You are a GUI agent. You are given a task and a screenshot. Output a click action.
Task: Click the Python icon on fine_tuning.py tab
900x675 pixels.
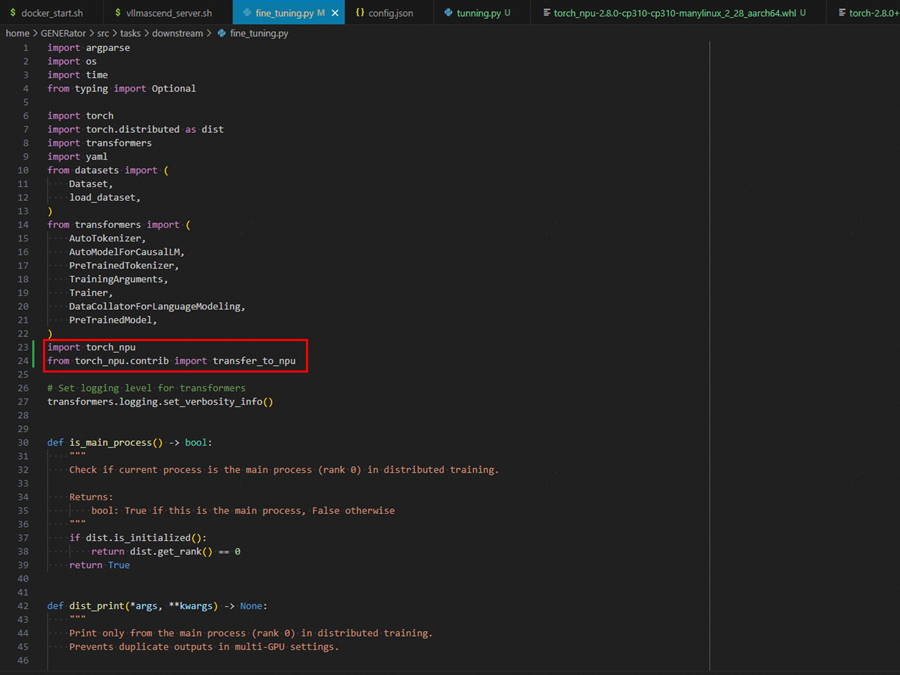pos(246,12)
